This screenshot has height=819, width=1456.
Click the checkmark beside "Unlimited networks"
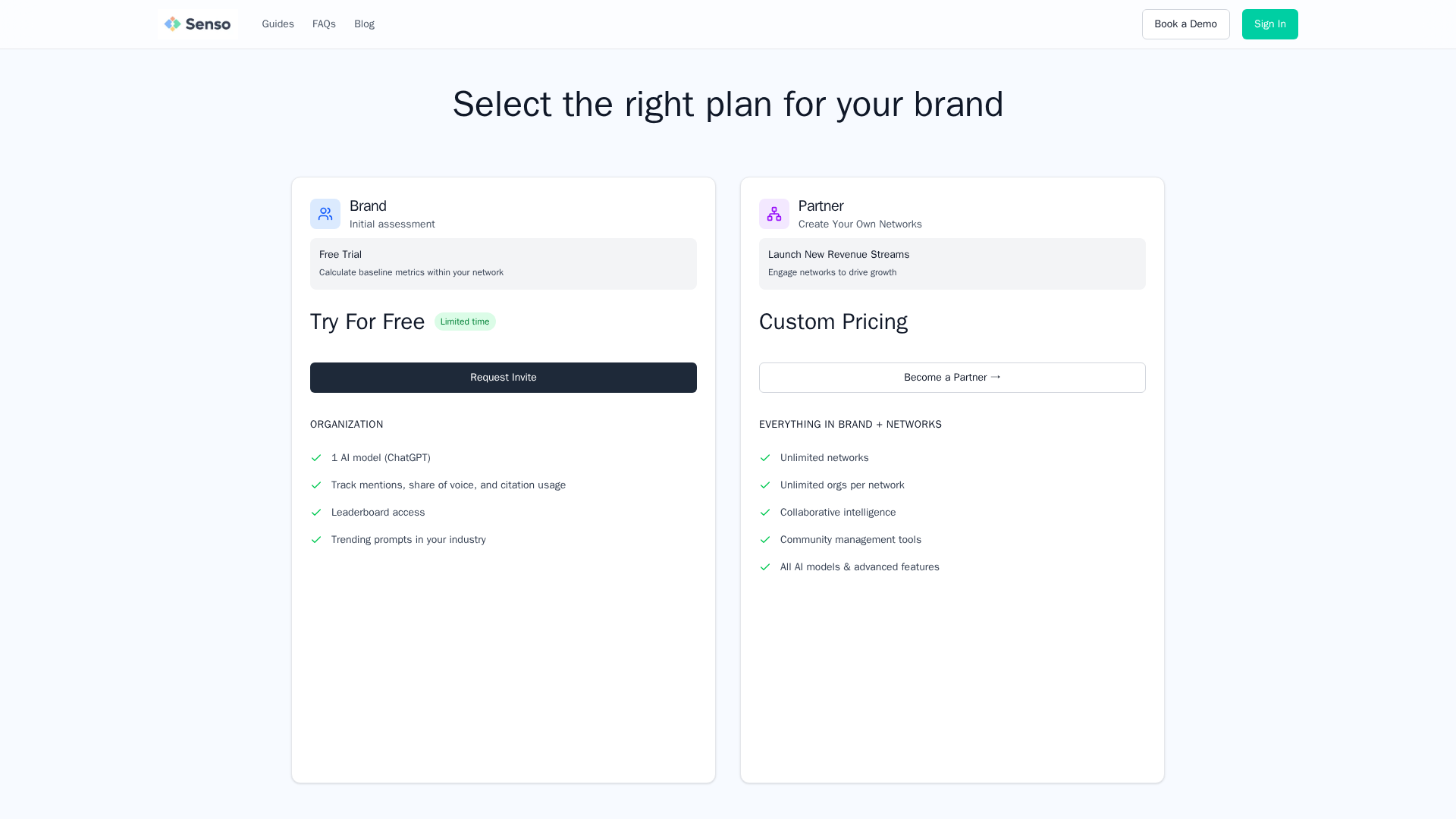pos(765,457)
